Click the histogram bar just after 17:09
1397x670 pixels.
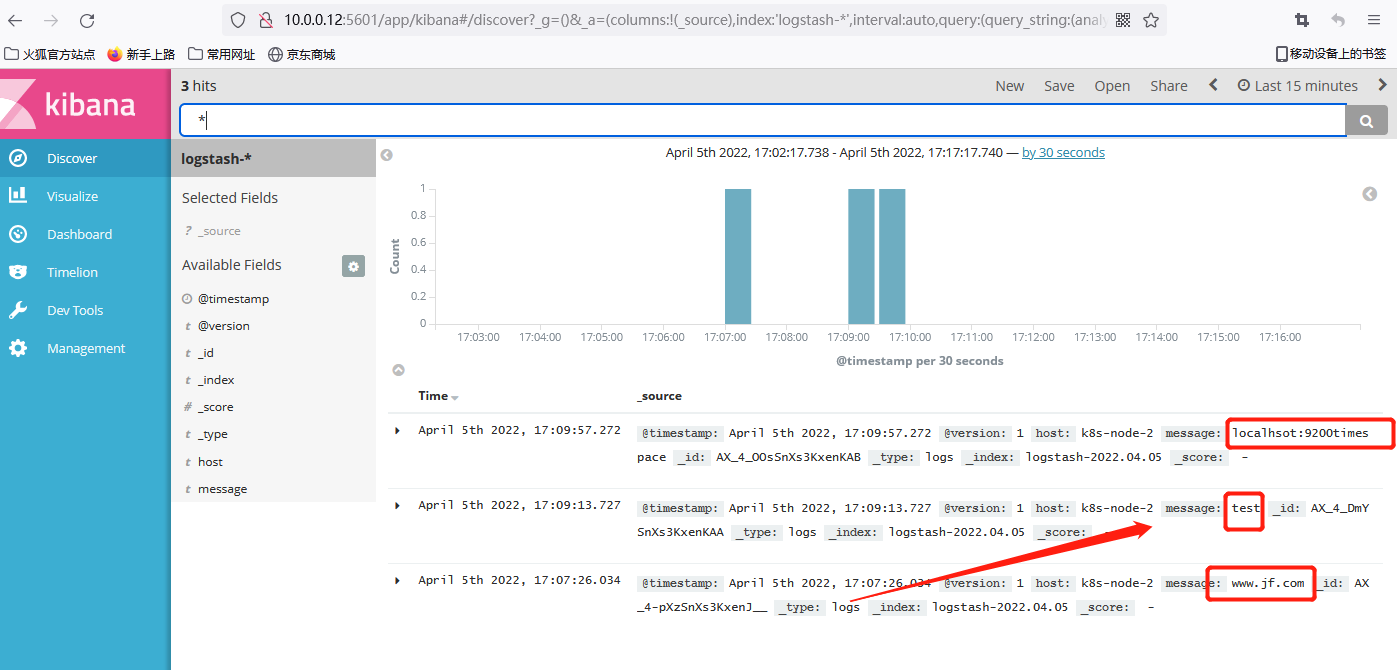tap(861, 256)
